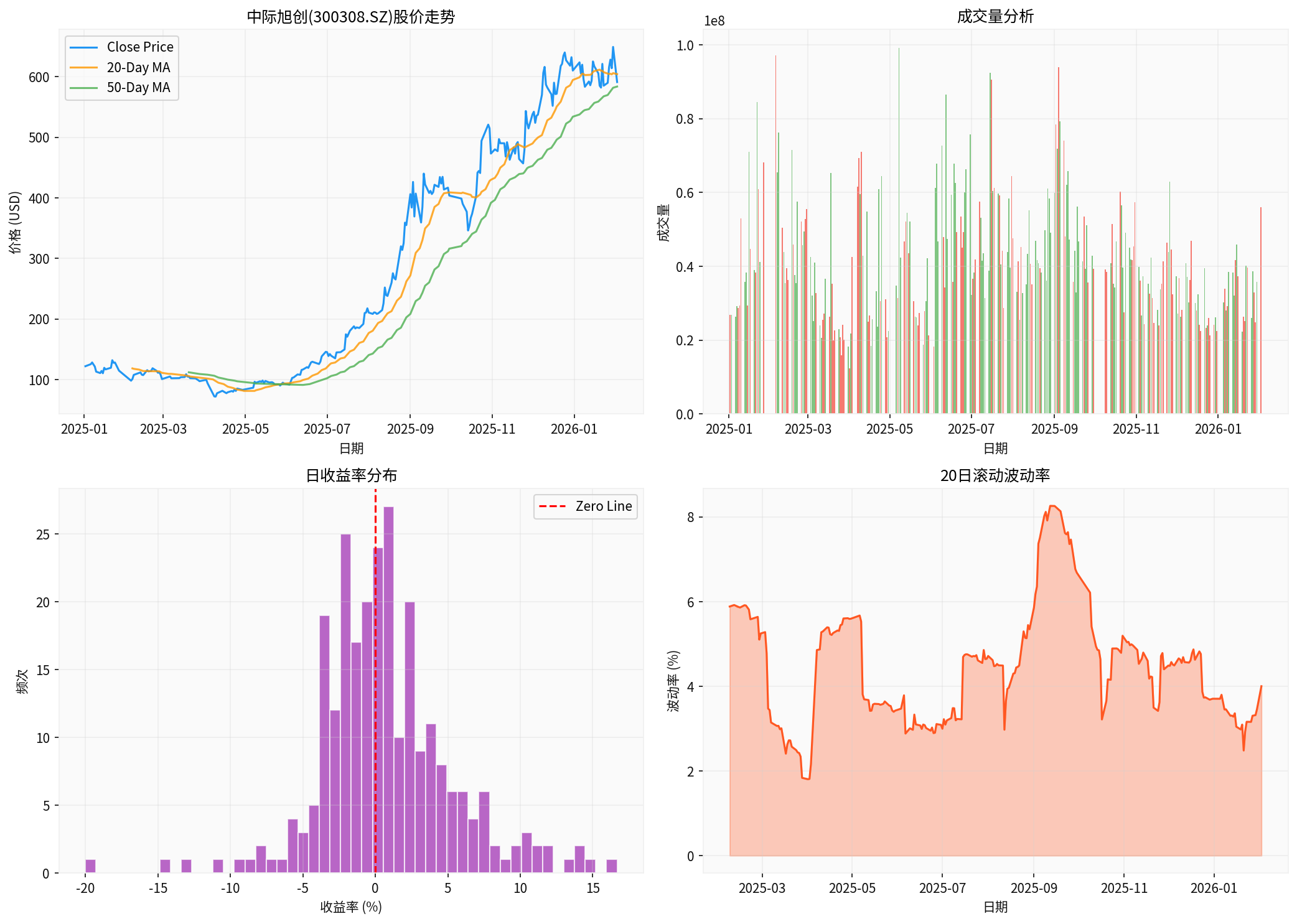
Task: Click the 中际旭创 股价走势 chart title
Action: [350, 17]
